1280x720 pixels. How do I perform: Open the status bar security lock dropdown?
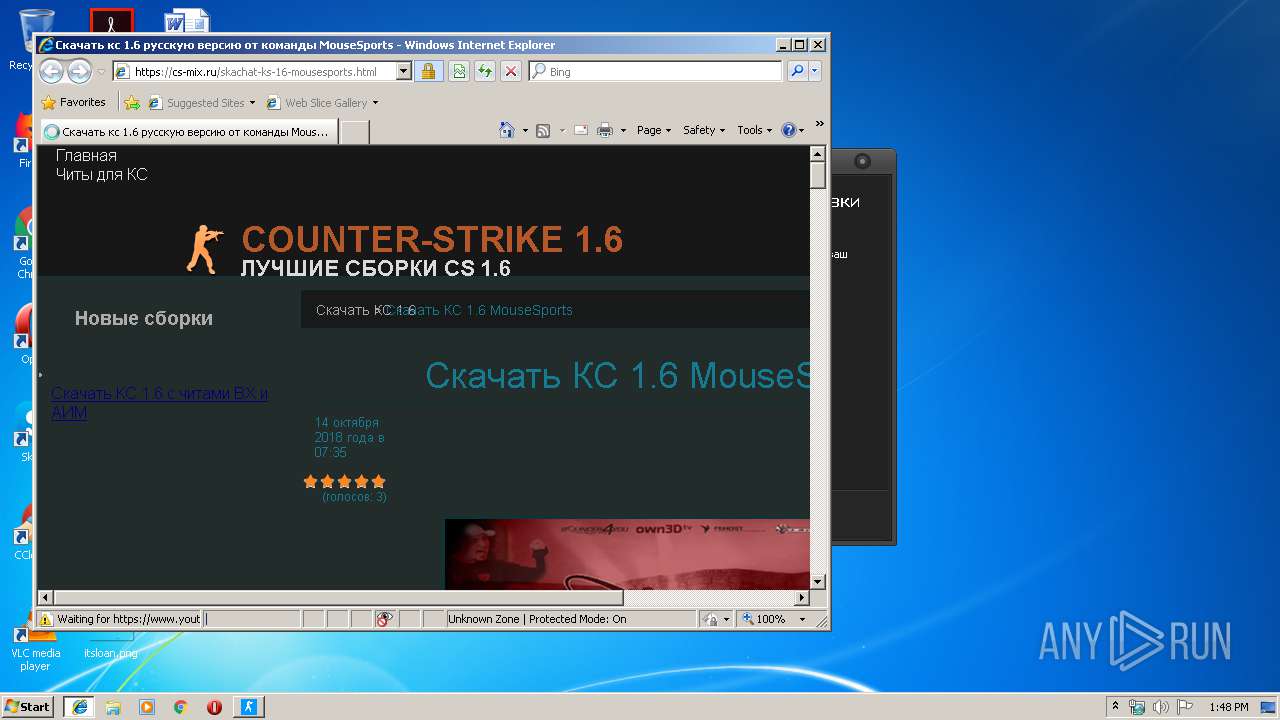point(716,619)
